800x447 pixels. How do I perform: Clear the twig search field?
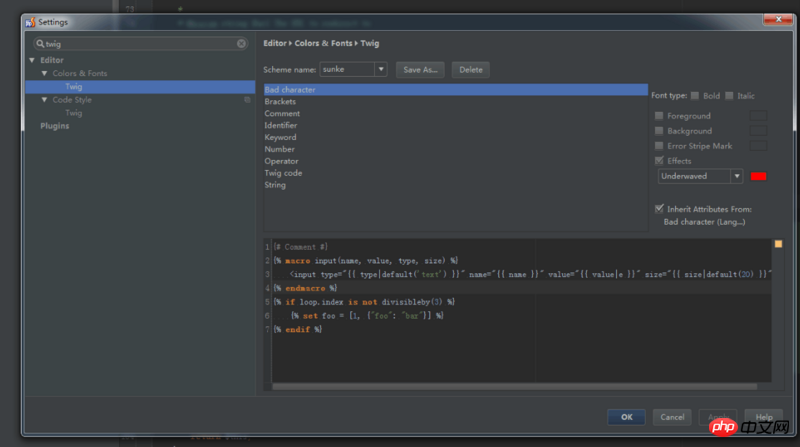pyautogui.click(x=241, y=44)
